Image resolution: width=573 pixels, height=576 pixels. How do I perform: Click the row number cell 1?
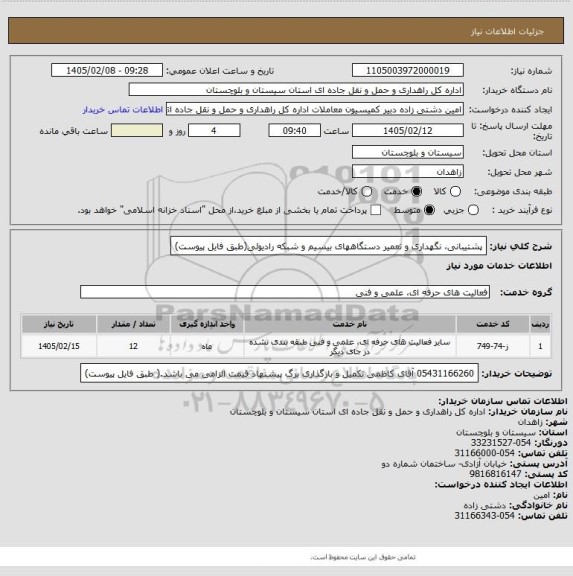[540, 346]
